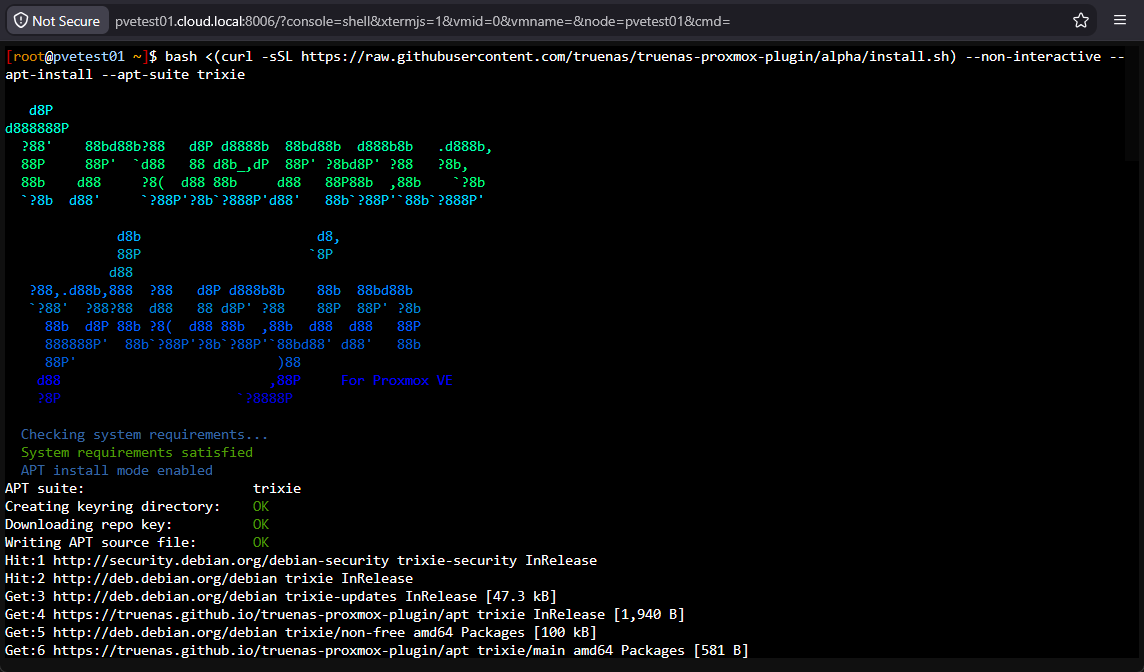Image resolution: width=1144 pixels, height=672 pixels.
Task: Click the address bar URL field
Action: coord(422,21)
